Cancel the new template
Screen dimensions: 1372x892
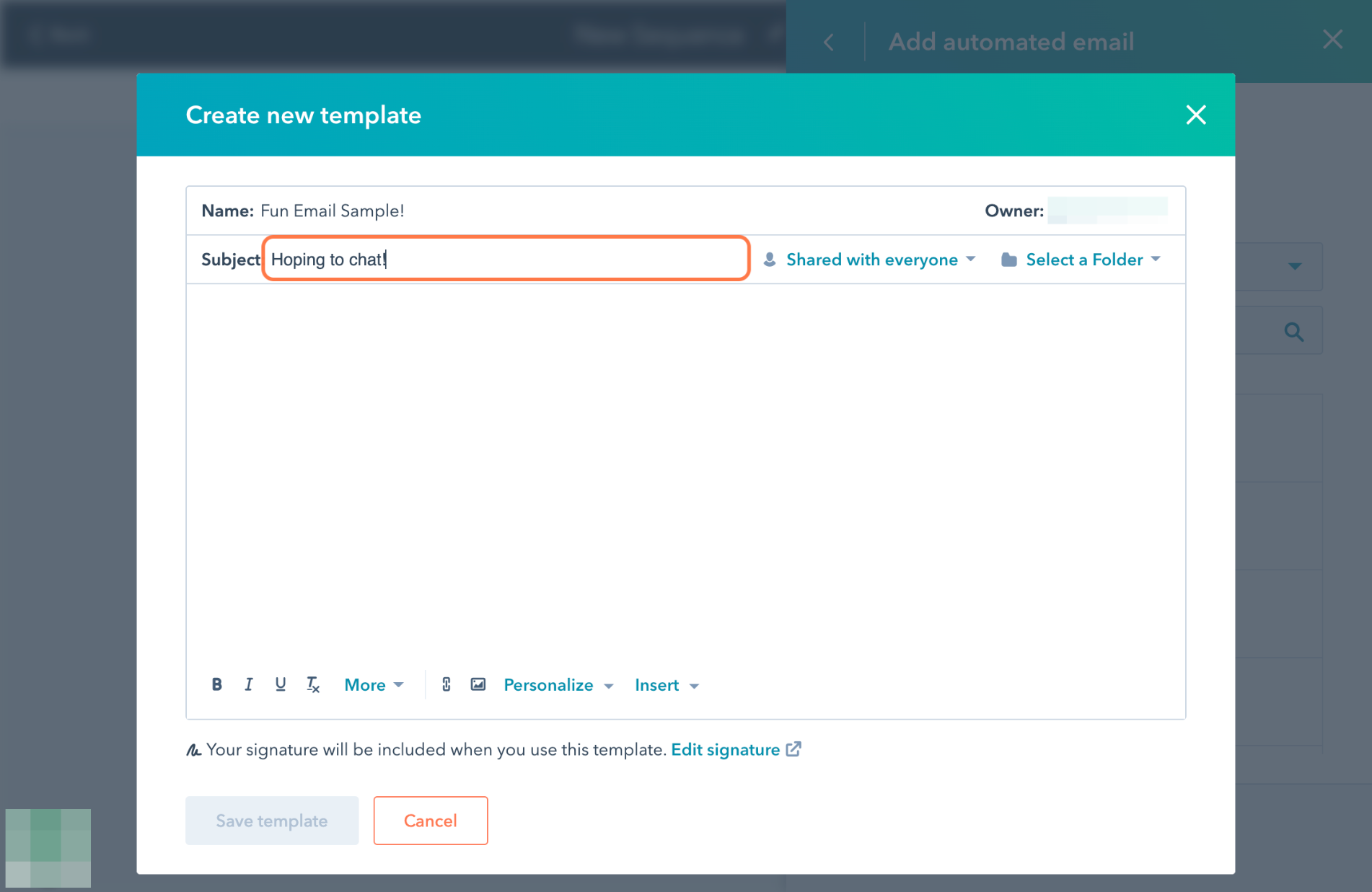(431, 821)
